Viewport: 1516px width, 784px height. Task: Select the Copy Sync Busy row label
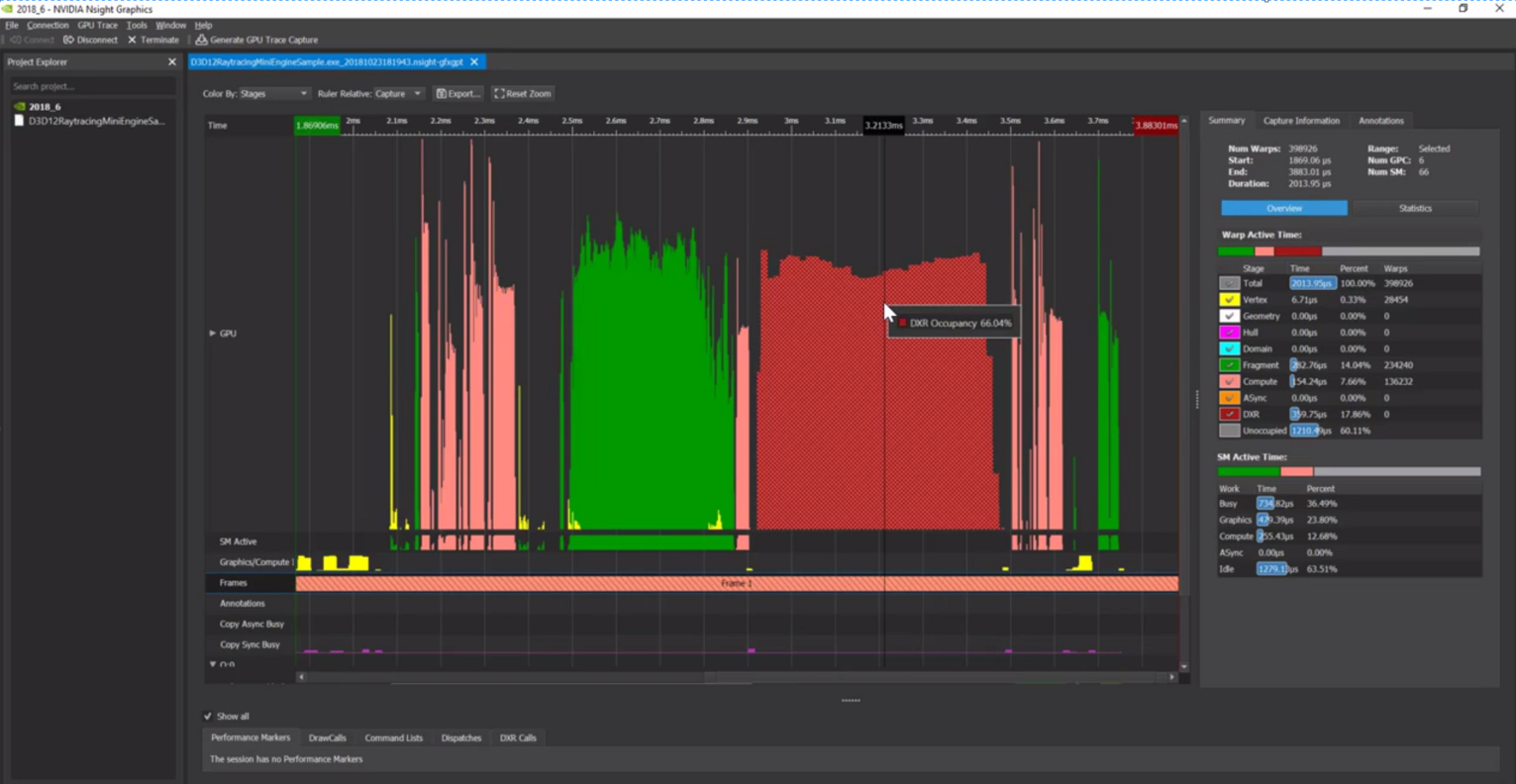coord(250,644)
